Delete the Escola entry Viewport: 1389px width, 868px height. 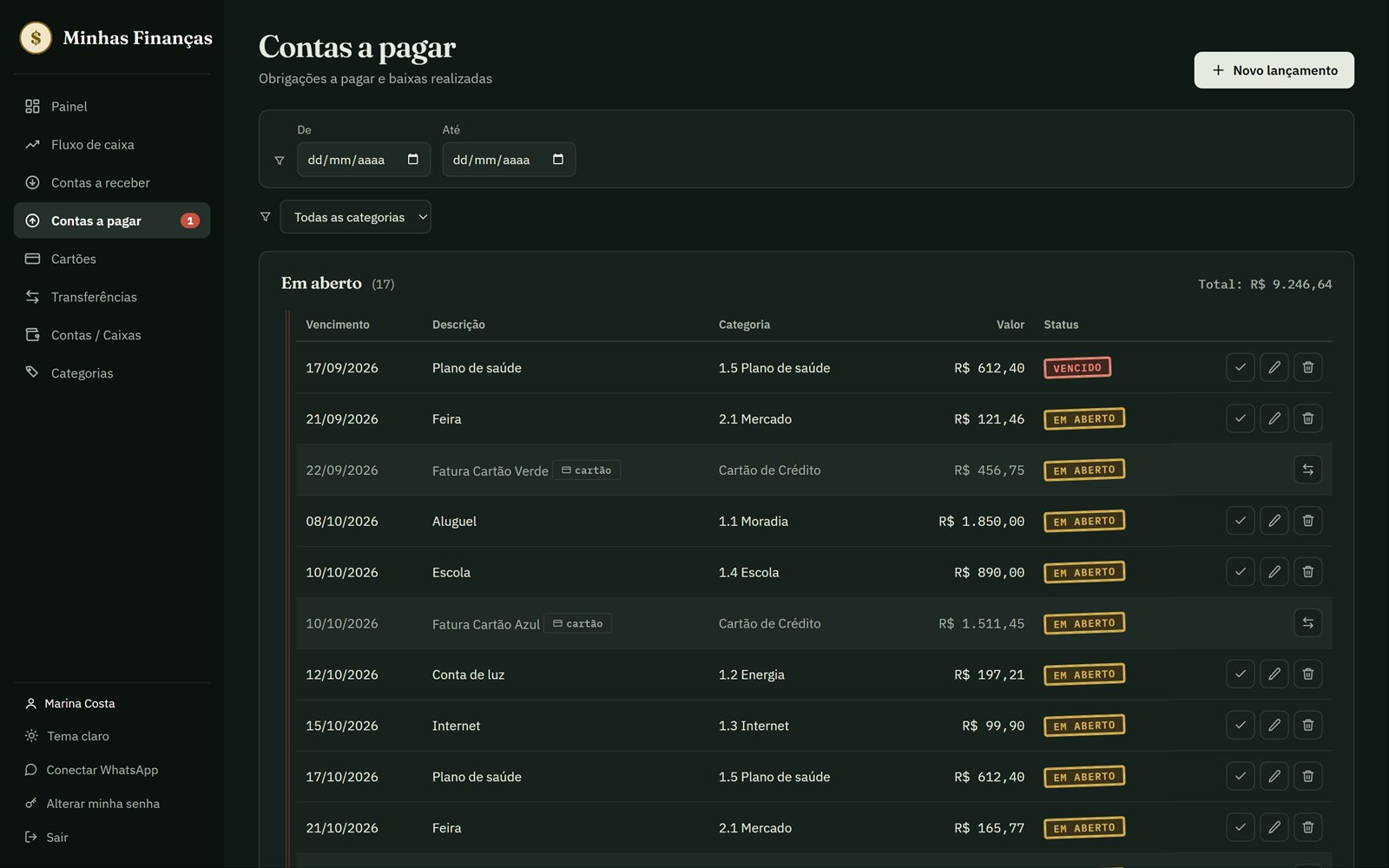(x=1307, y=572)
